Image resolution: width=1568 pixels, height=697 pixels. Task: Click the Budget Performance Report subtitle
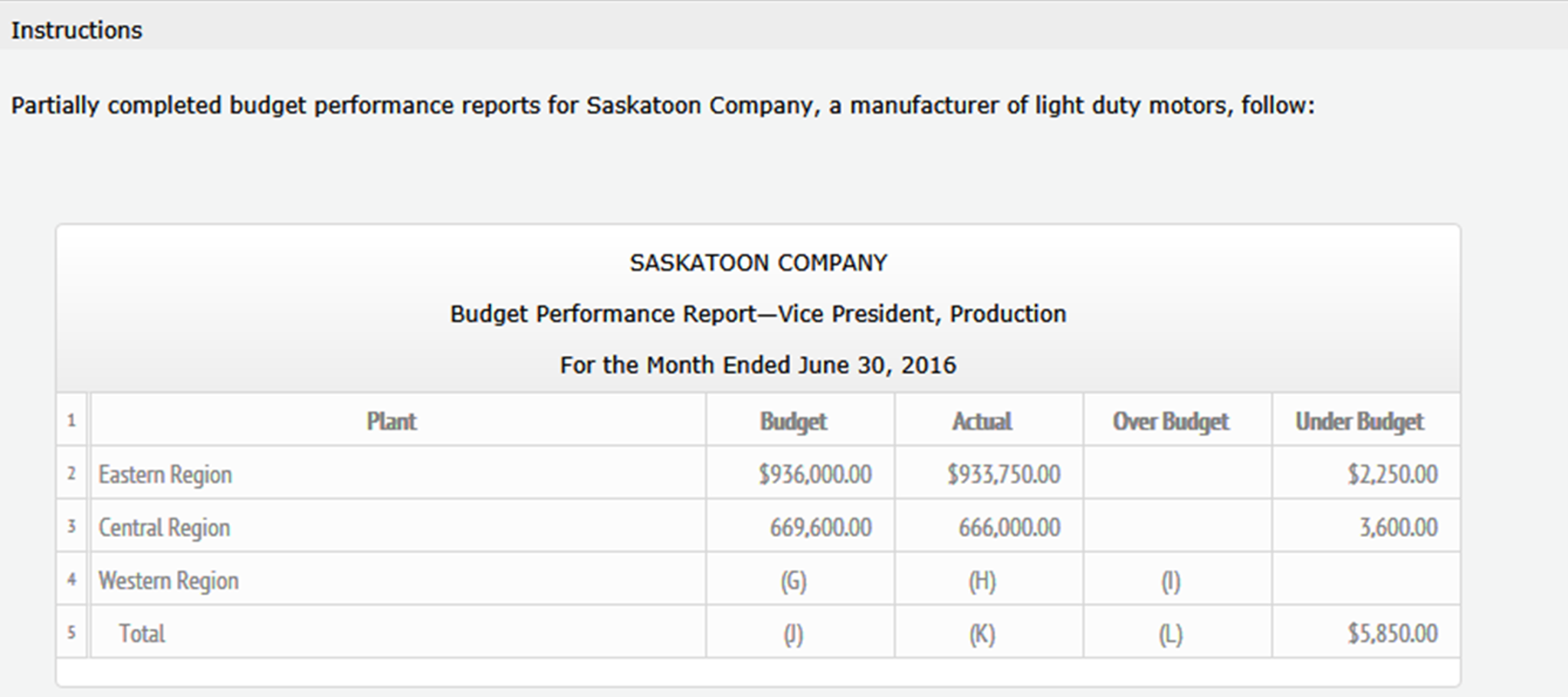point(758,314)
